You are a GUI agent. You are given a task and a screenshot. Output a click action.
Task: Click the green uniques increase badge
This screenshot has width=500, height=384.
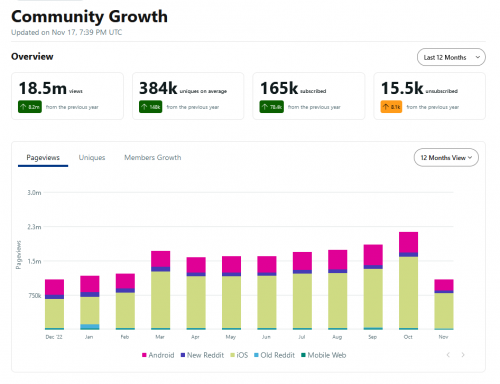[x=151, y=107]
